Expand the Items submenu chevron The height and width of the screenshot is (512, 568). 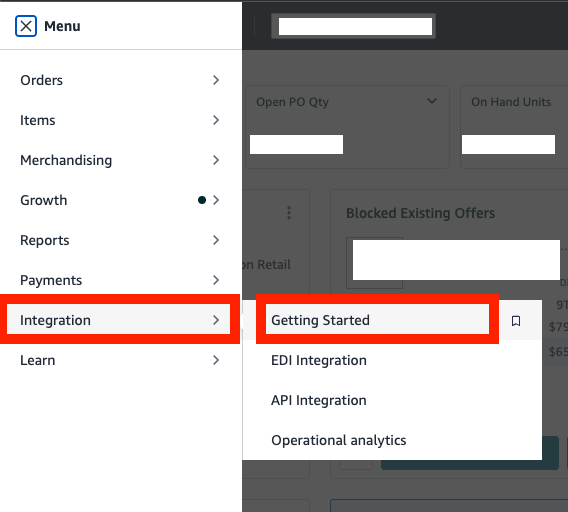(216, 120)
